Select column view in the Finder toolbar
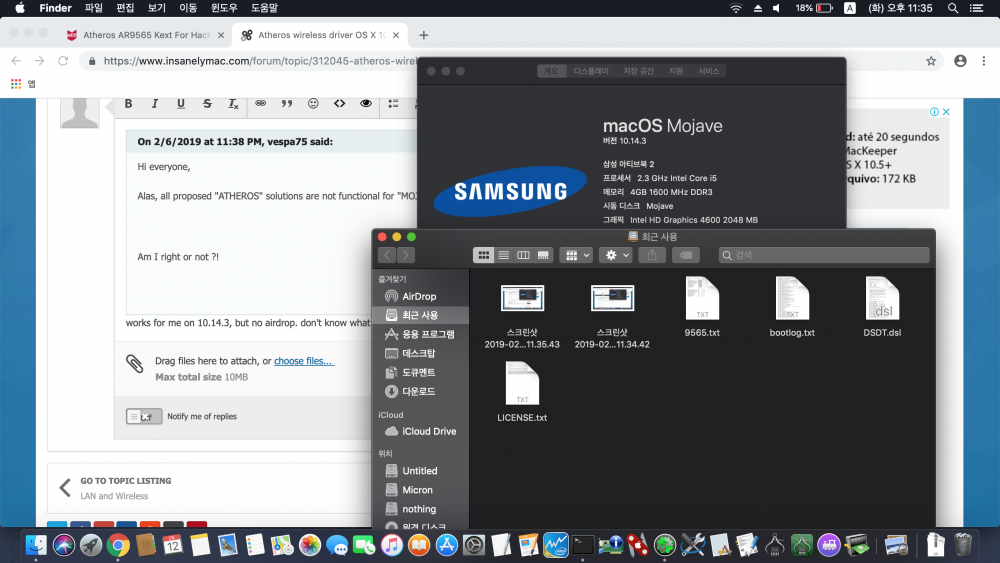The image size is (1000, 563). (x=523, y=255)
